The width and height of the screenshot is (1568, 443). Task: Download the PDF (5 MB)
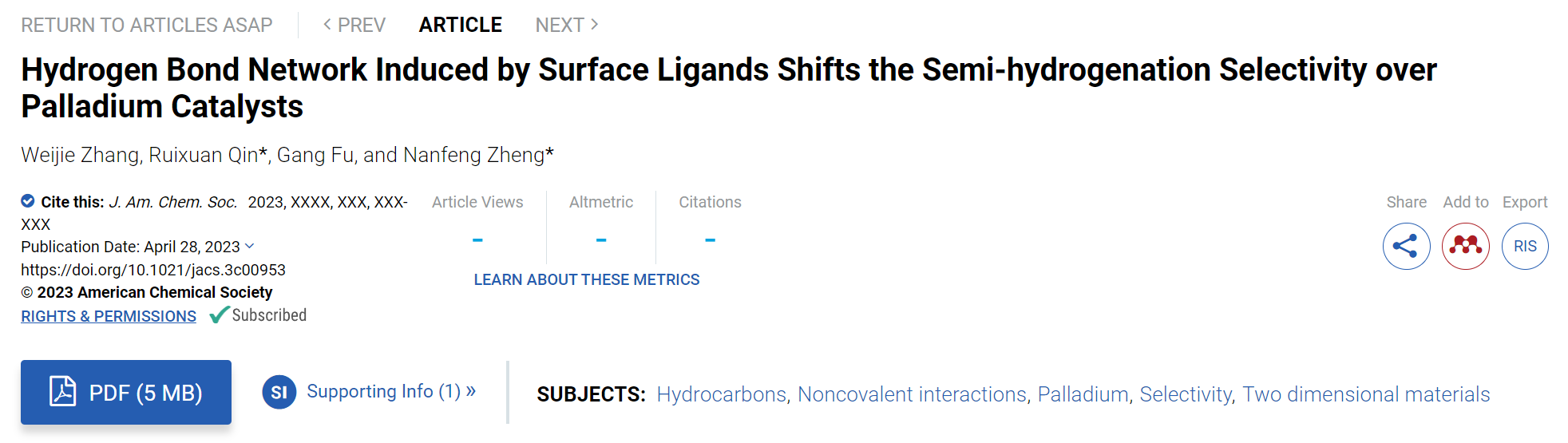126,392
